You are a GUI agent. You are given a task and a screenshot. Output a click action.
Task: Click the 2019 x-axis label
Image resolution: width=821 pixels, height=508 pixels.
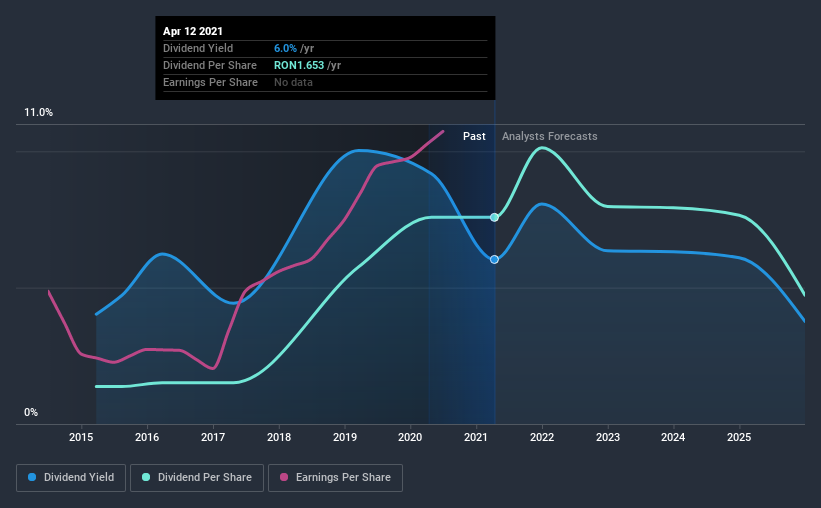345,437
